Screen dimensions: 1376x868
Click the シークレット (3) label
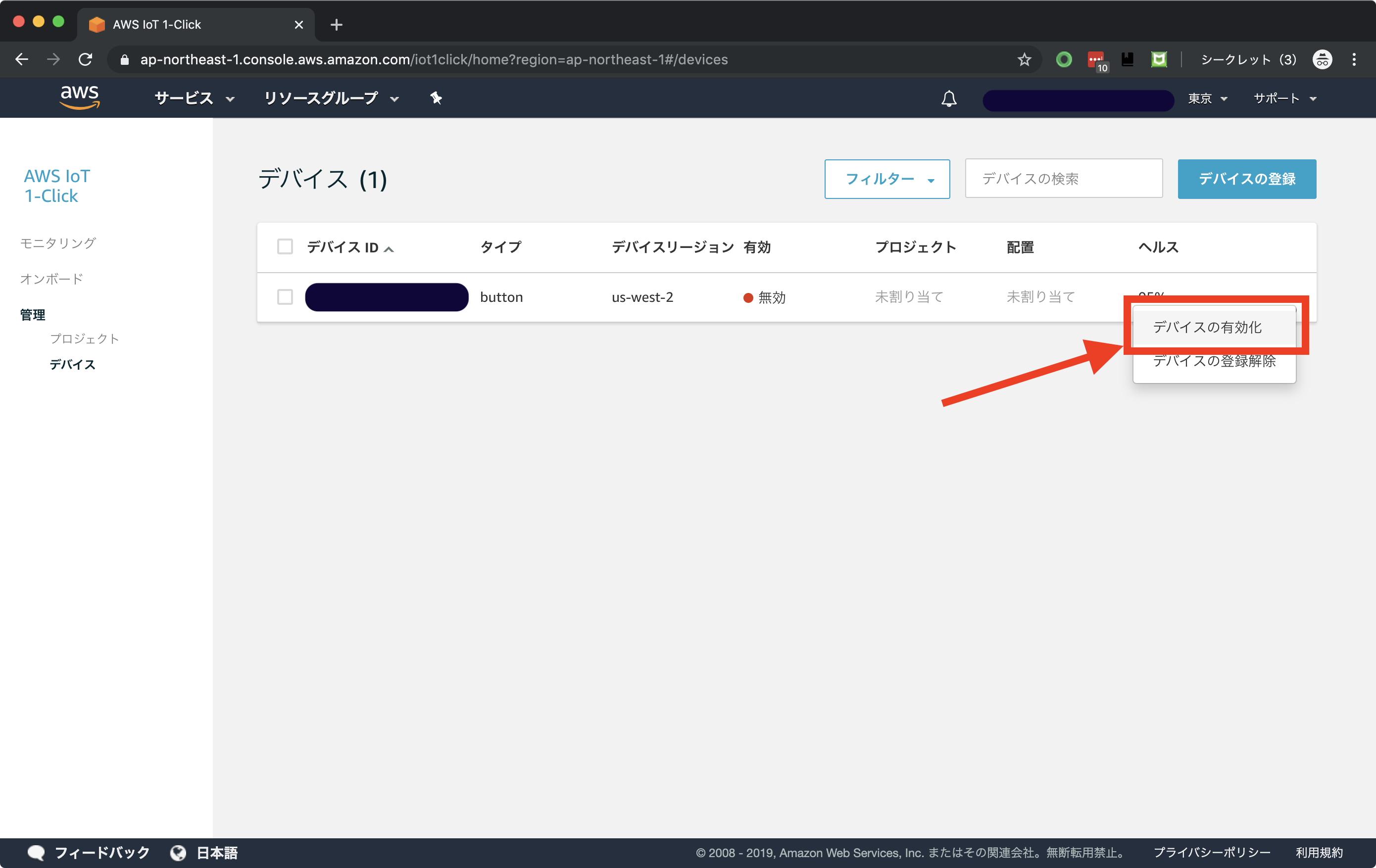point(1249,59)
